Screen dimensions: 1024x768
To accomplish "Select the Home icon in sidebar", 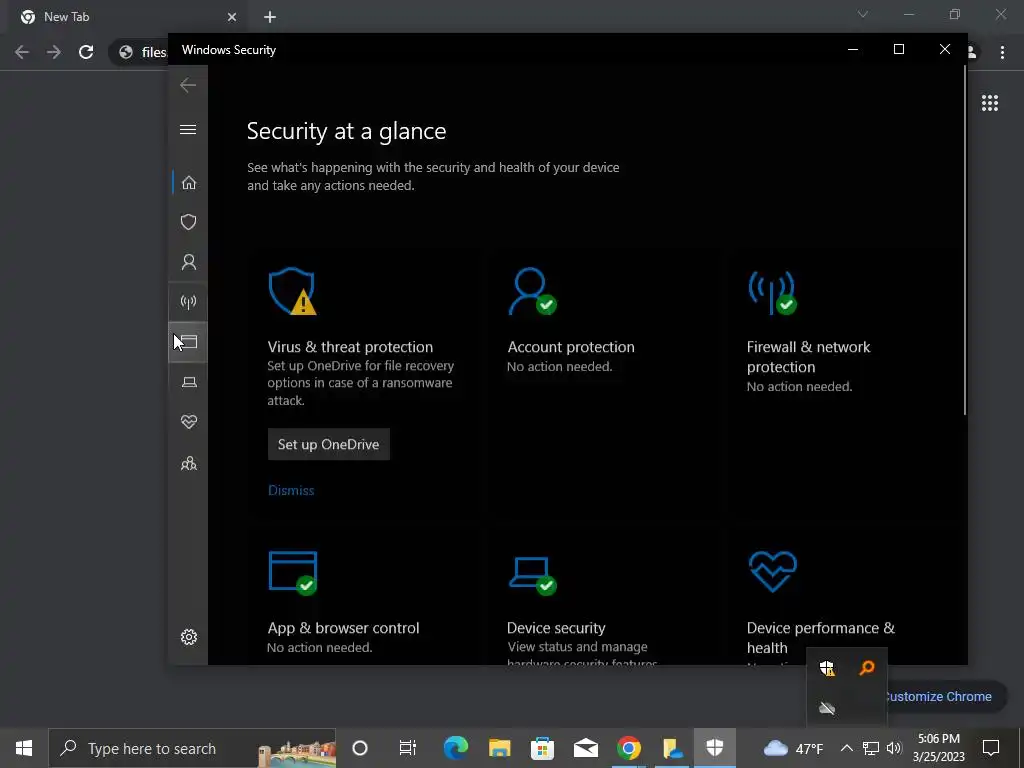I will tap(189, 182).
